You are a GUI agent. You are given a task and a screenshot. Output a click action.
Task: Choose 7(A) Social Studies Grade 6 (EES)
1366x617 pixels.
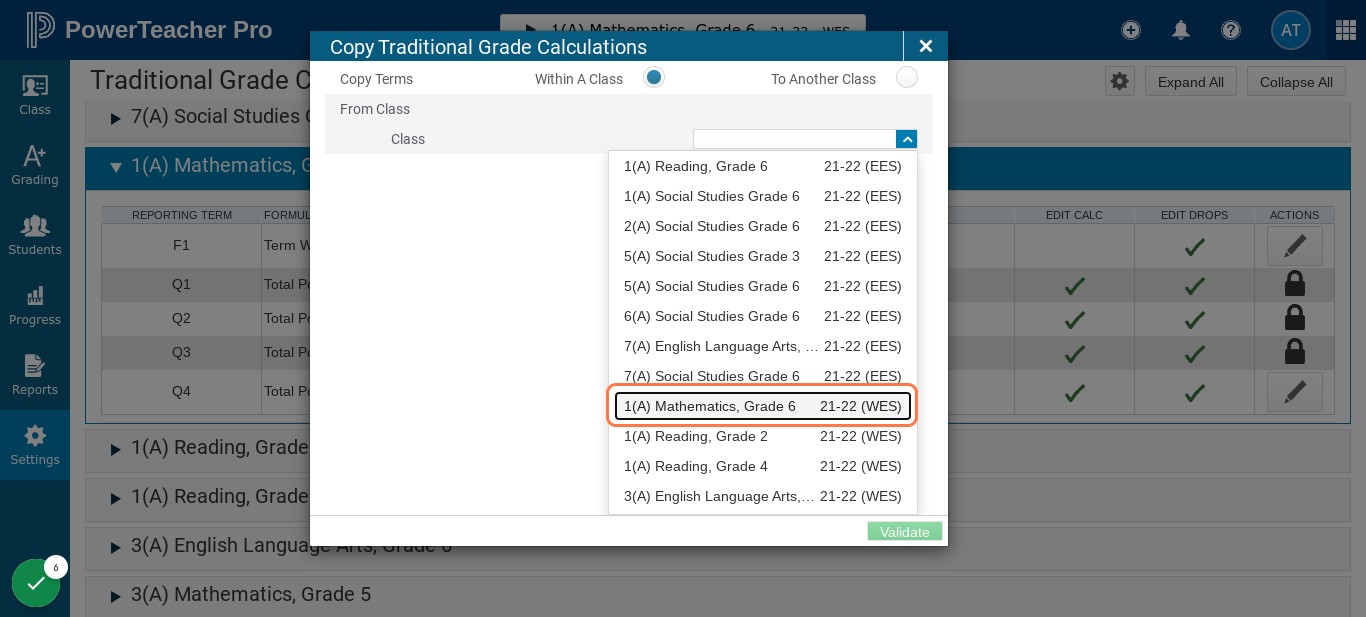tap(763, 376)
